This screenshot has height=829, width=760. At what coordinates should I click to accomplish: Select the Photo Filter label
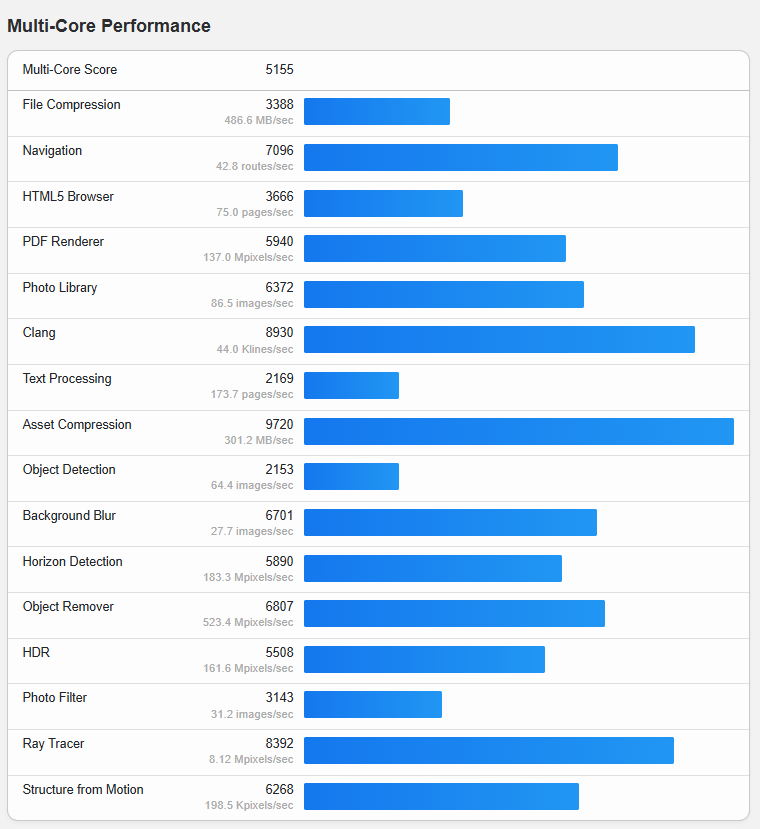pyautogui.click(x=55, y=698)
